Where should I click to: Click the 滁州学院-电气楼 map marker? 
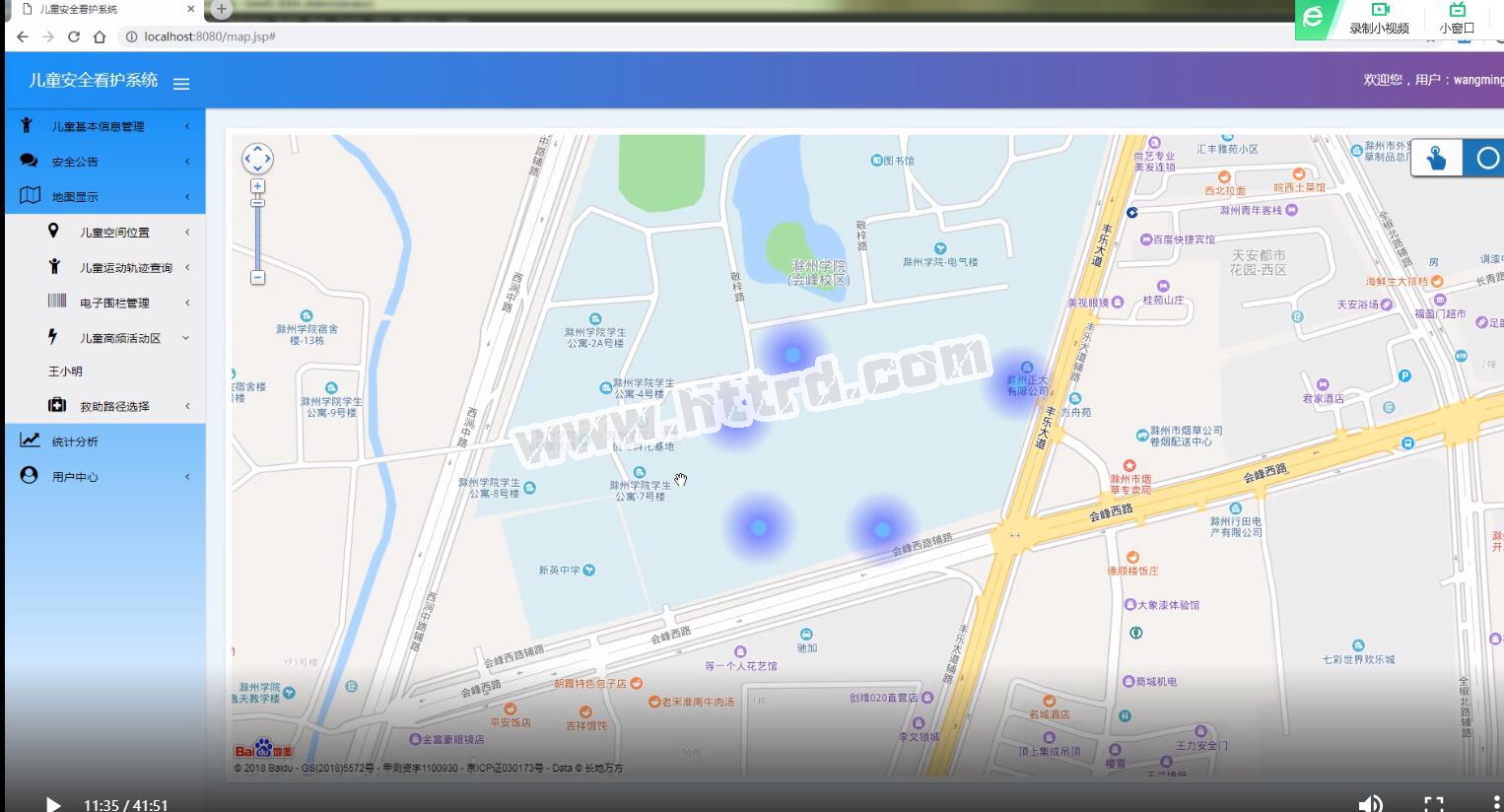pos(940,248)
